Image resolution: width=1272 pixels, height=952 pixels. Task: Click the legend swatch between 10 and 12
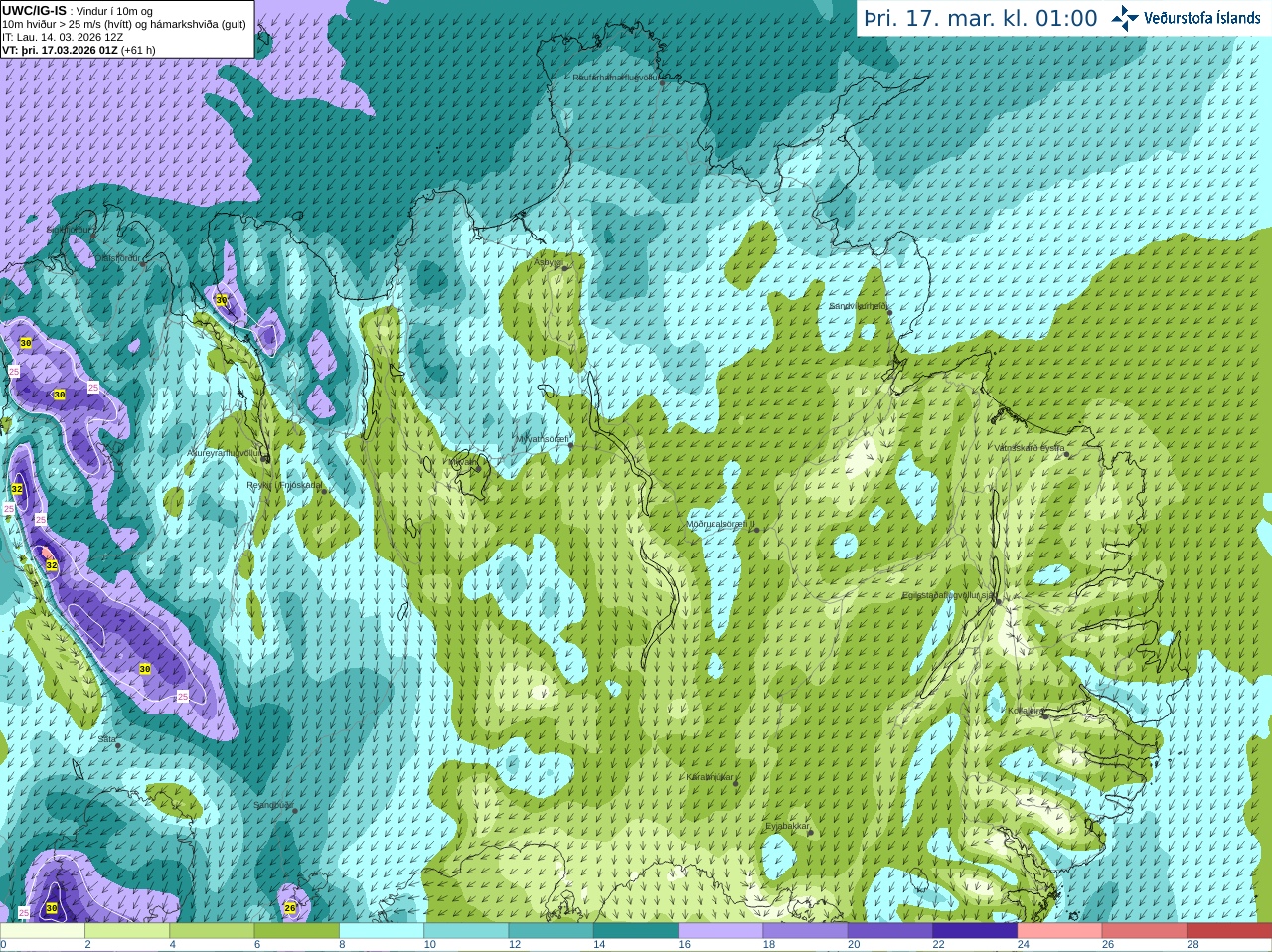pos(466,931)
